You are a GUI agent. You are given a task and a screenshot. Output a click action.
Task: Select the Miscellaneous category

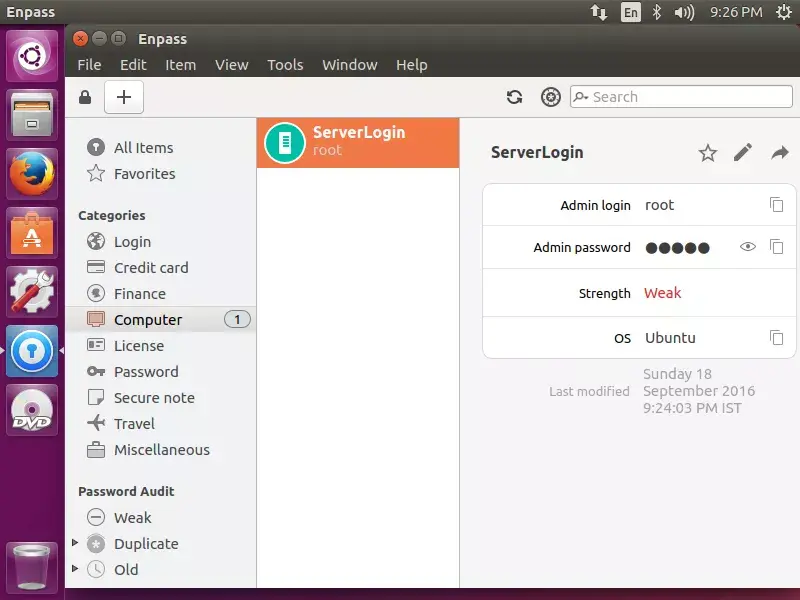(x=161, y=449)
